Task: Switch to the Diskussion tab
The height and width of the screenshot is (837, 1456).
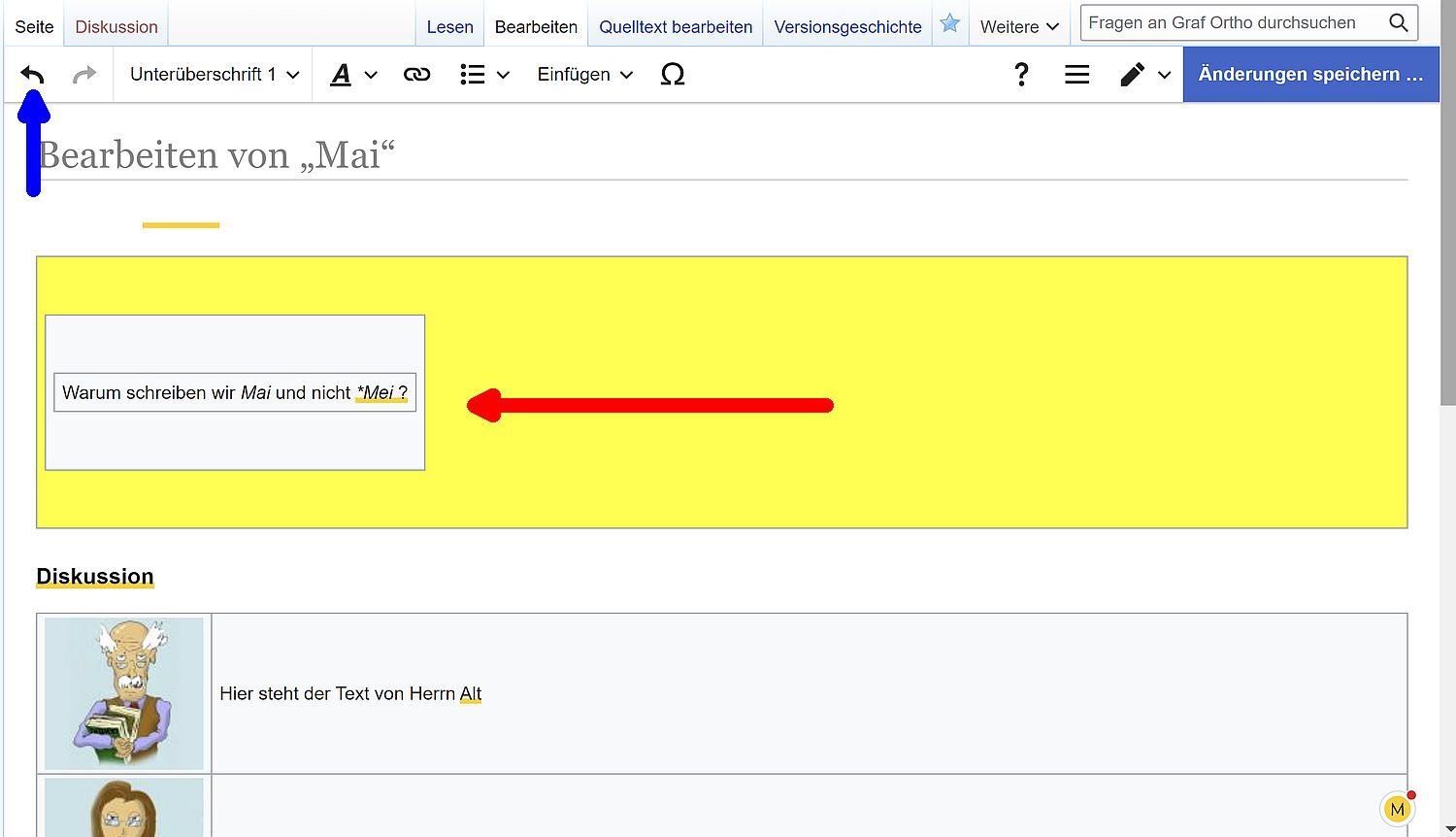Action: 116,27
